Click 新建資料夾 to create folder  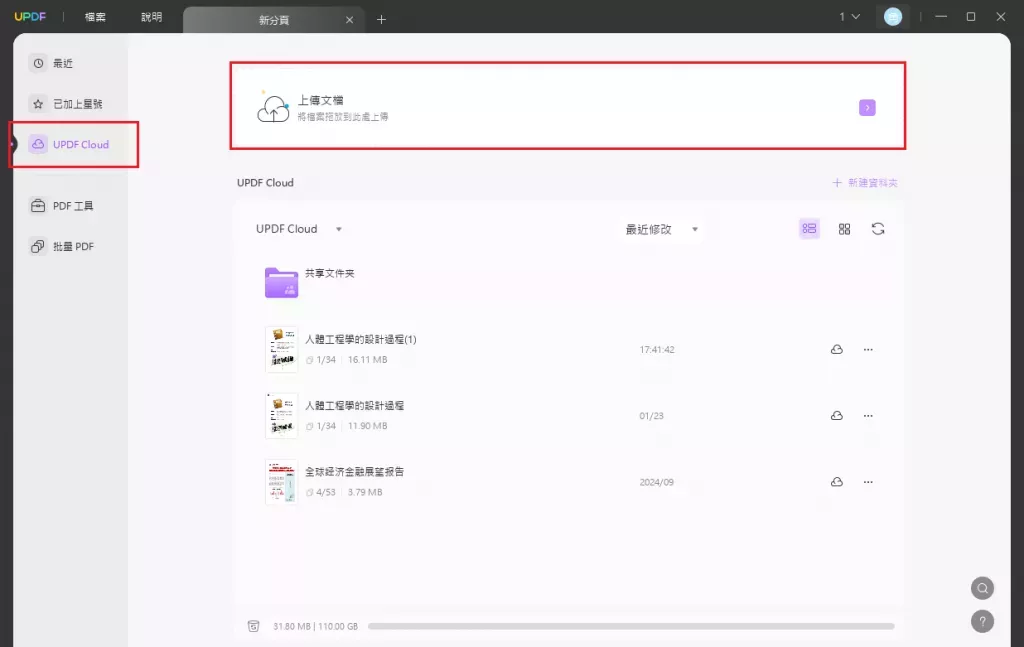[x=865, y=183]
